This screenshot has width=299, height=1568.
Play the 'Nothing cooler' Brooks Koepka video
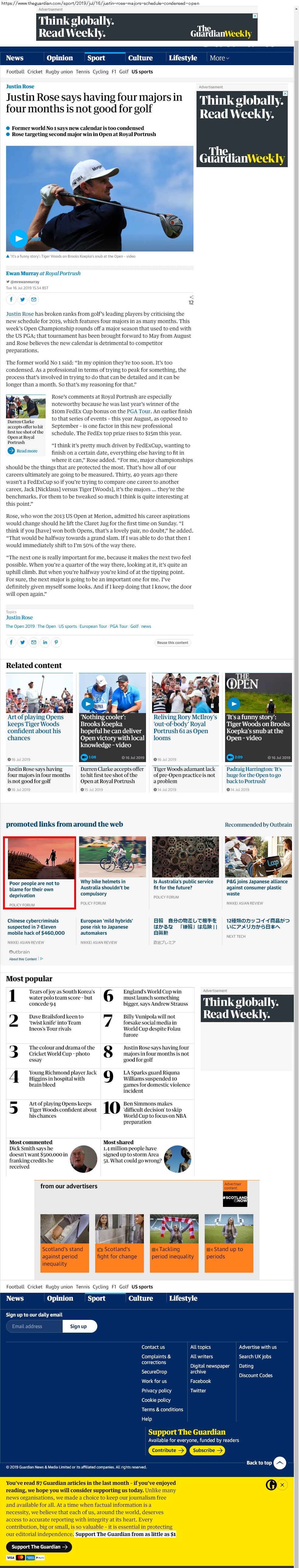88,703
